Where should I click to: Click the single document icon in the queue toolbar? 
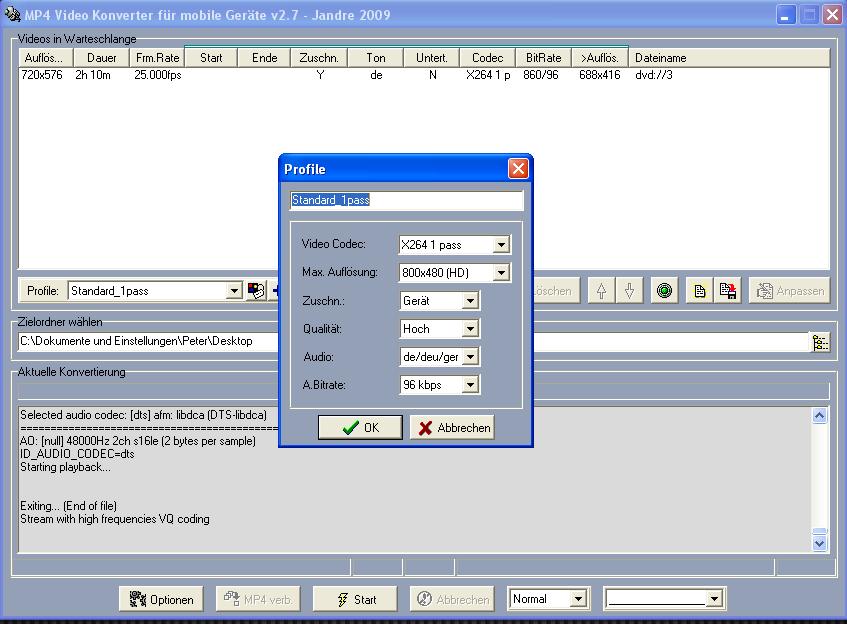click(x=700, y=291)
